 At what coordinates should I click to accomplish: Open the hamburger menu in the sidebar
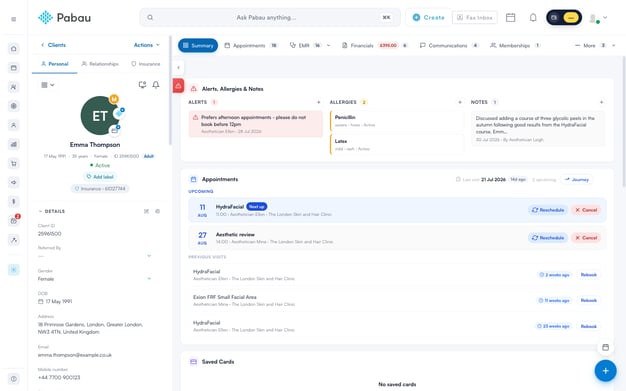(14, 19)
